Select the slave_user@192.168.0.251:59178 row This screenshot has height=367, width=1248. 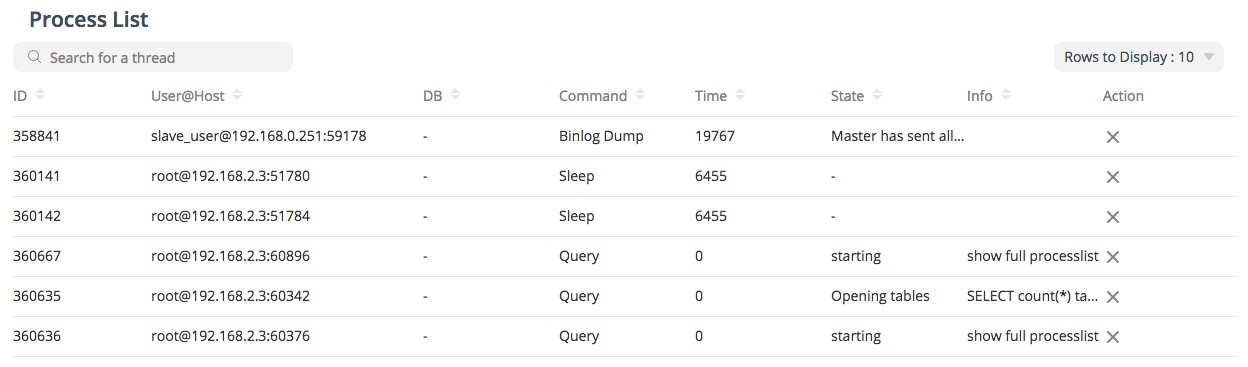(625, 136)
